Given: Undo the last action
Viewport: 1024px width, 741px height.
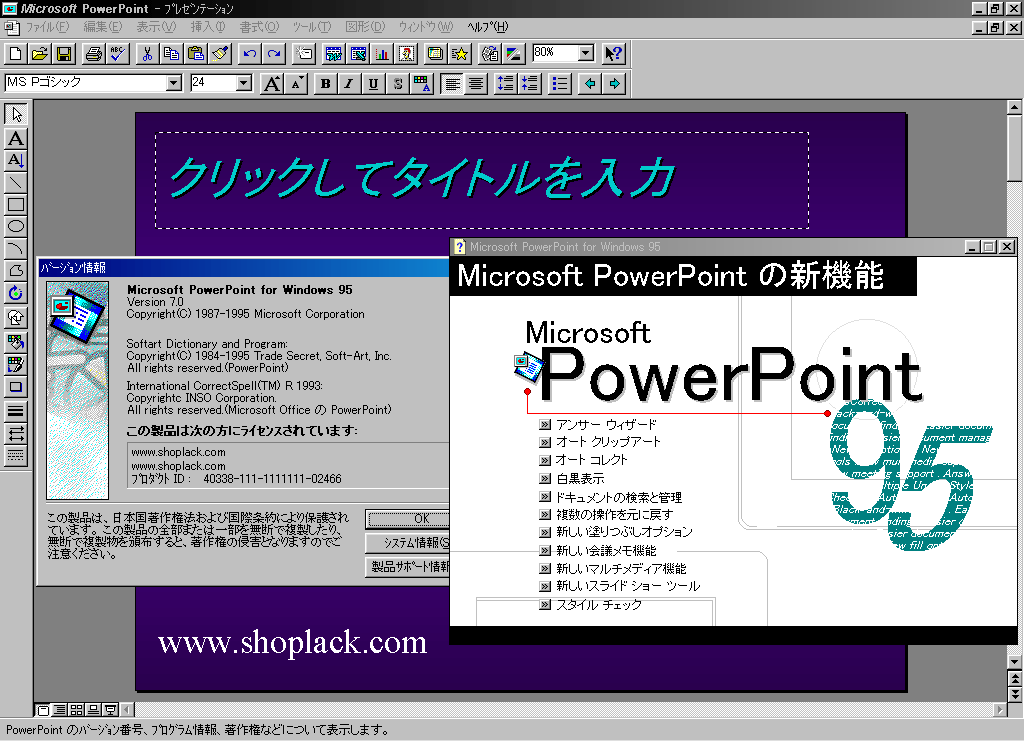Looking at the screenshot, I should tap(249, 54).
